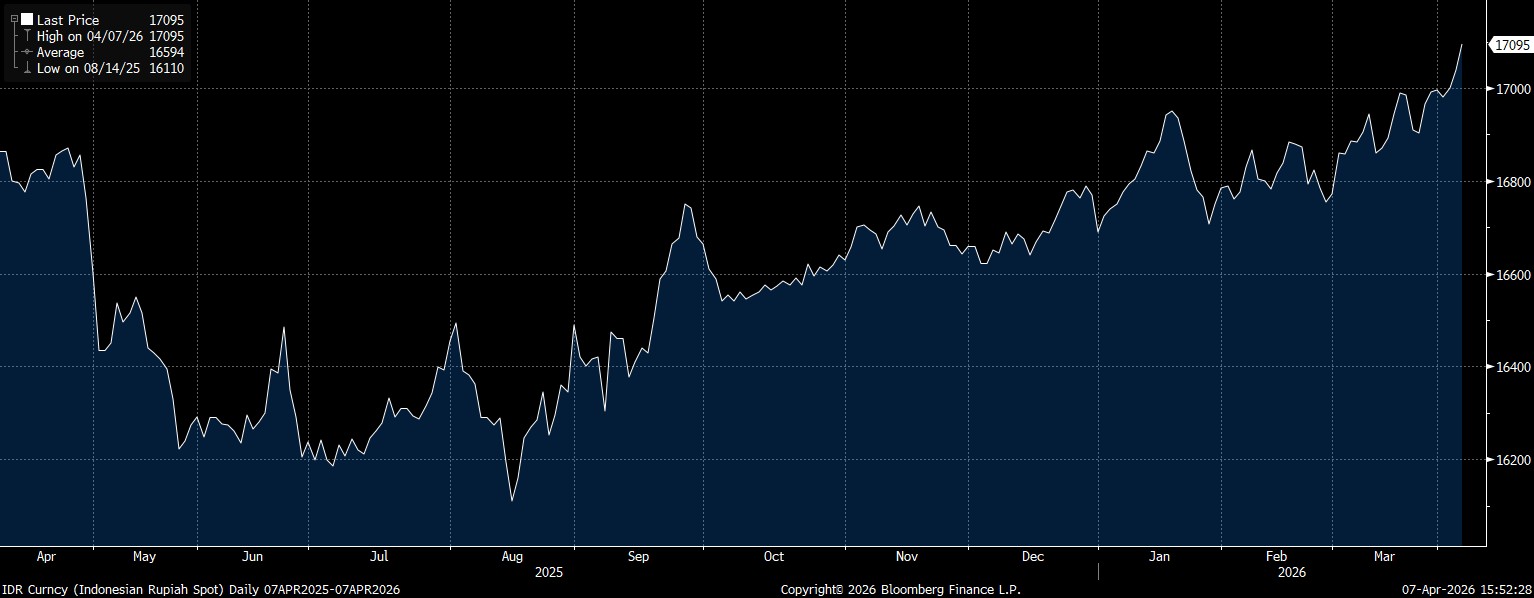
Task: Select the Average legend entry
Action: pos(60,52)
